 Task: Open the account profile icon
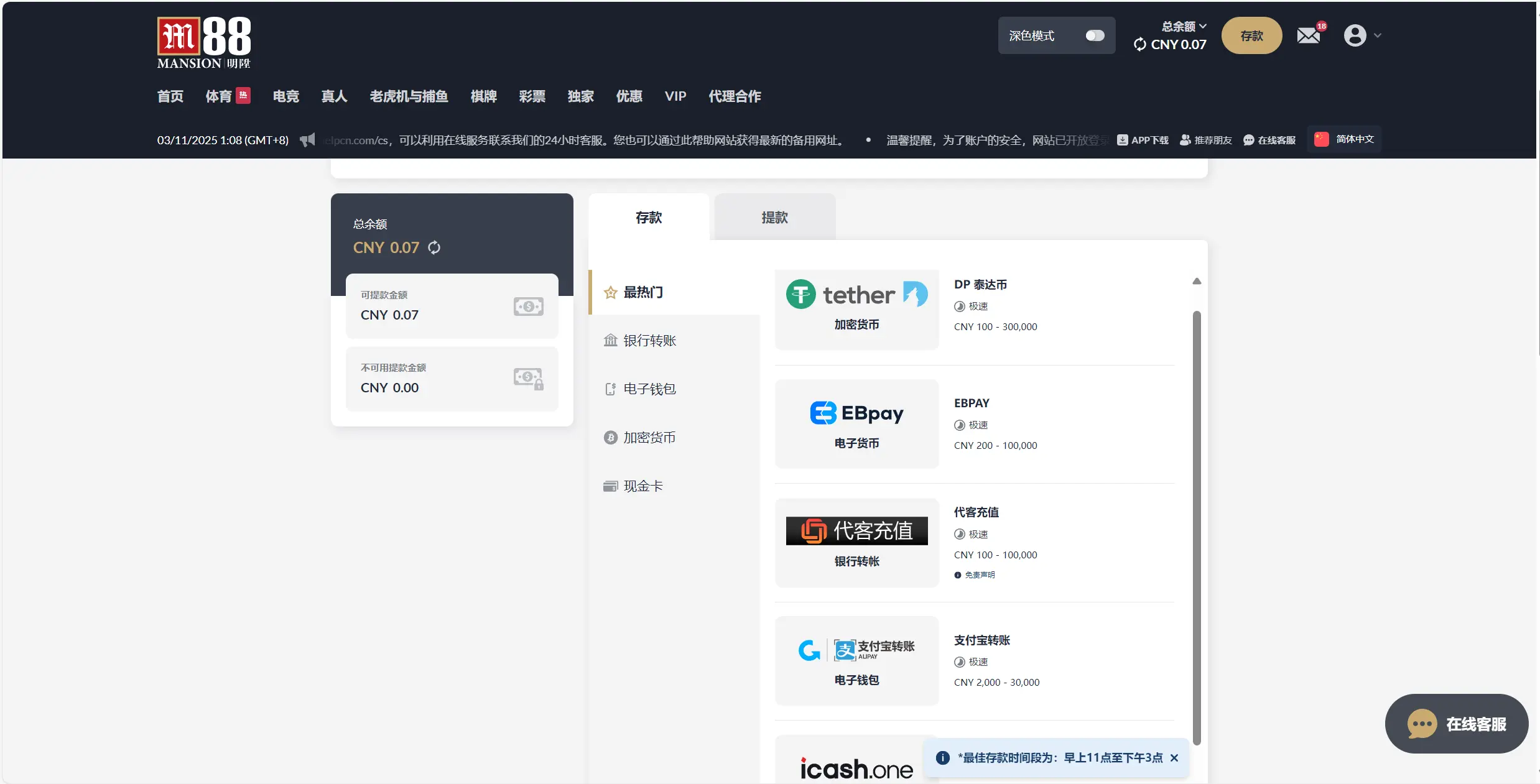pyautogui.click(x=1356, y=35)
